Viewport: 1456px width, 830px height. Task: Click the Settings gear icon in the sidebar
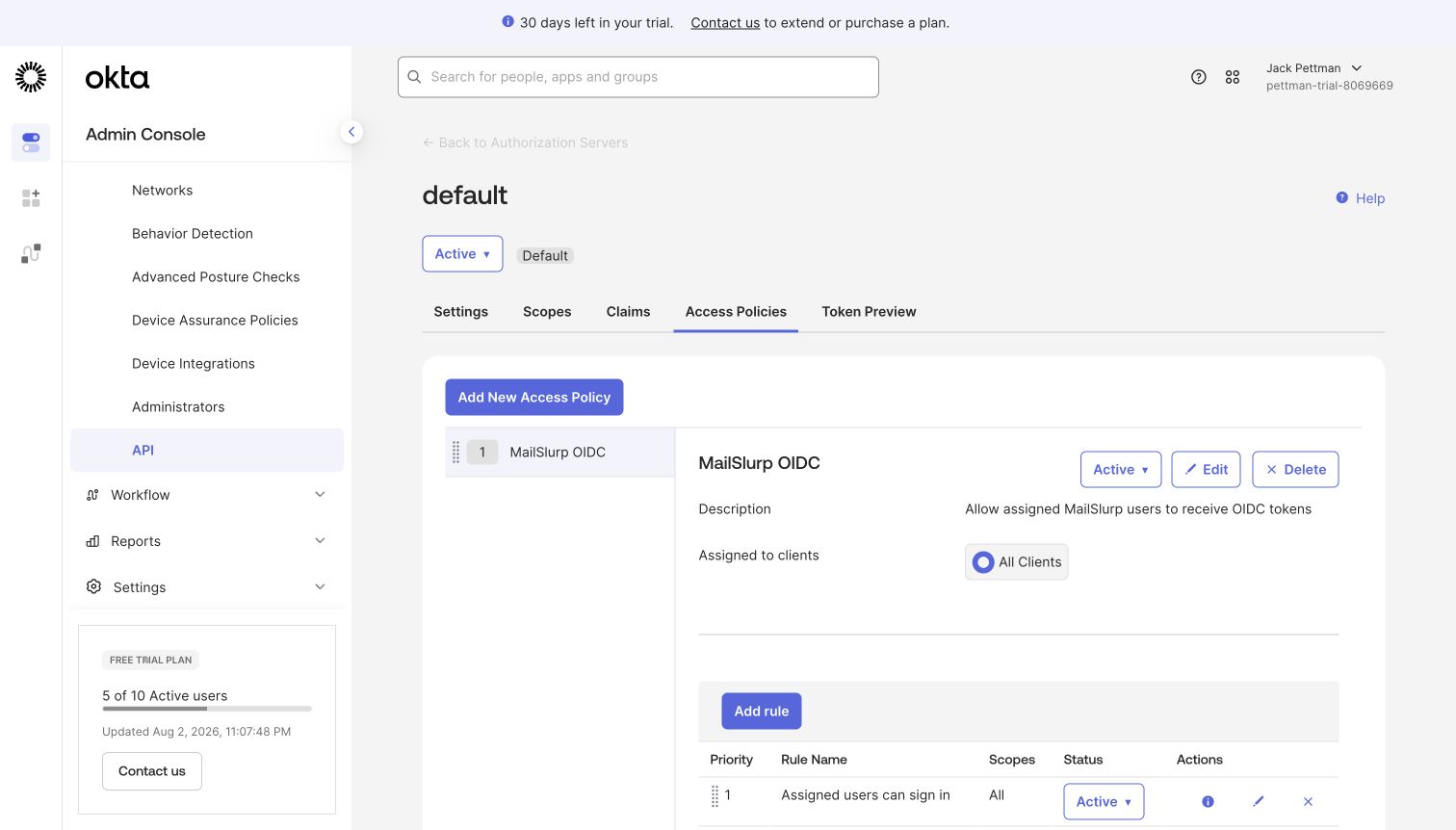click(93, 586)
